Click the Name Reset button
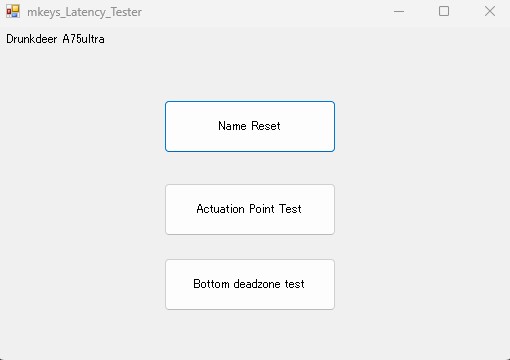 250,126
